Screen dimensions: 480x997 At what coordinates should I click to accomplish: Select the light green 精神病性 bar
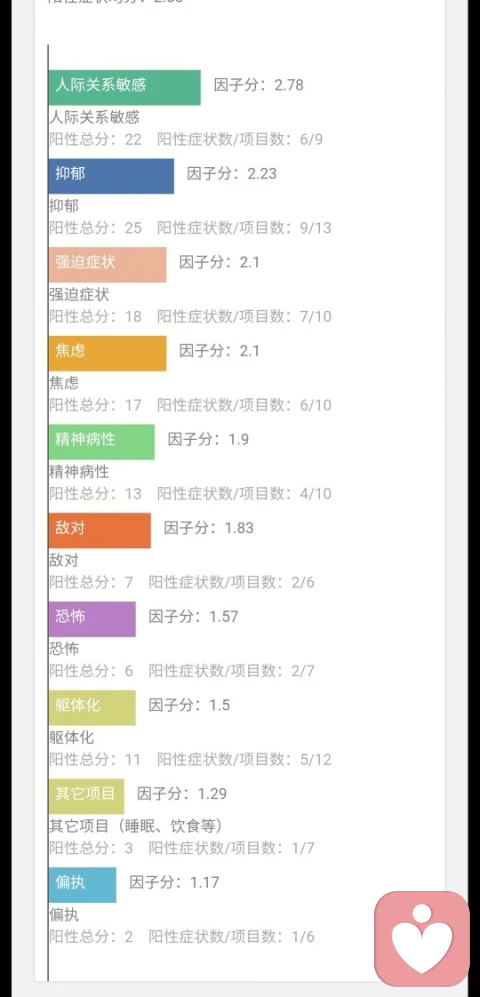pos(102,442)
